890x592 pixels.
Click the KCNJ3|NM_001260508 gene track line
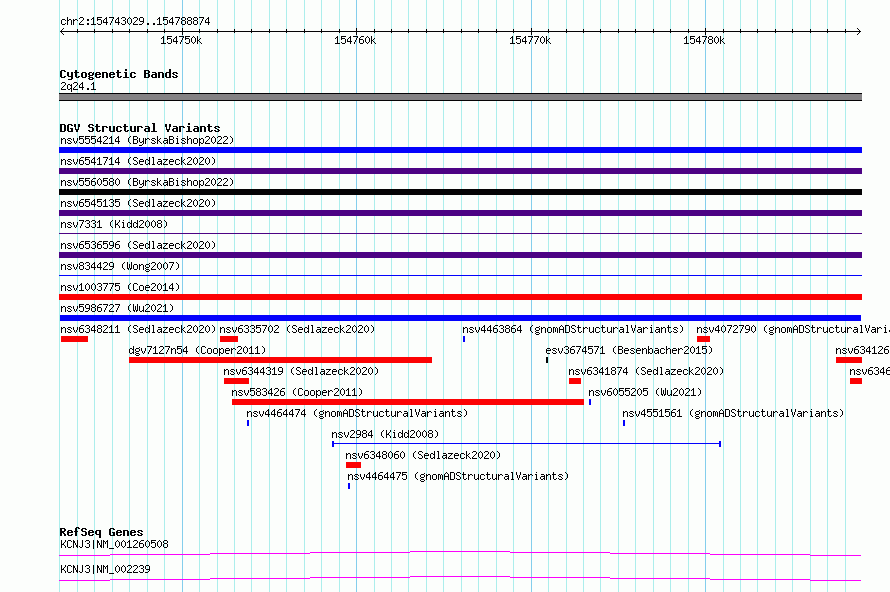(x=460, y=553)
